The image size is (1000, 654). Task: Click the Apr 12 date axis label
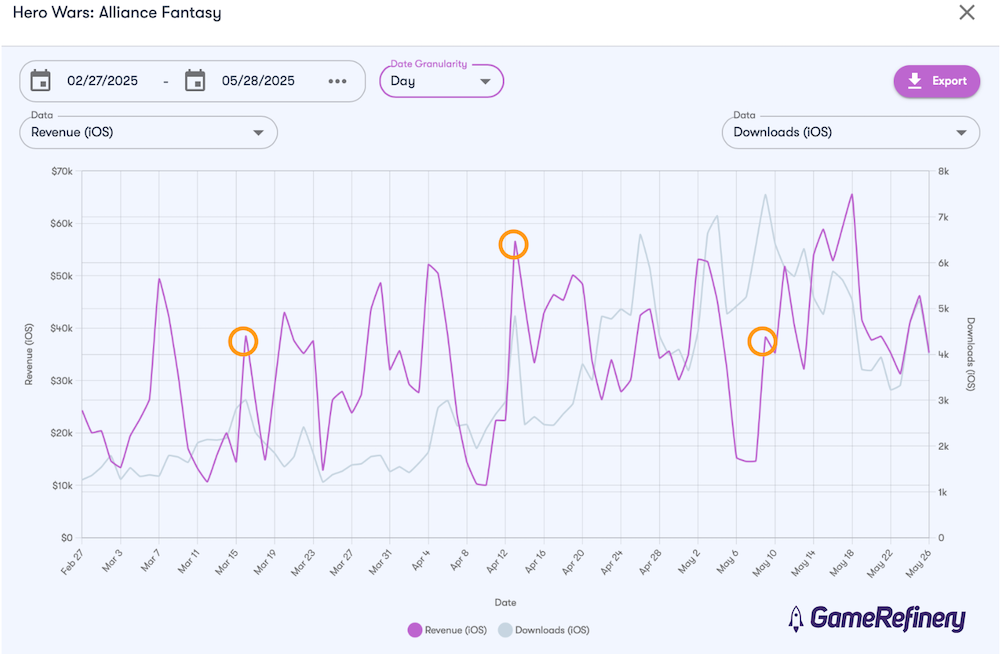(x=496, y=561)
